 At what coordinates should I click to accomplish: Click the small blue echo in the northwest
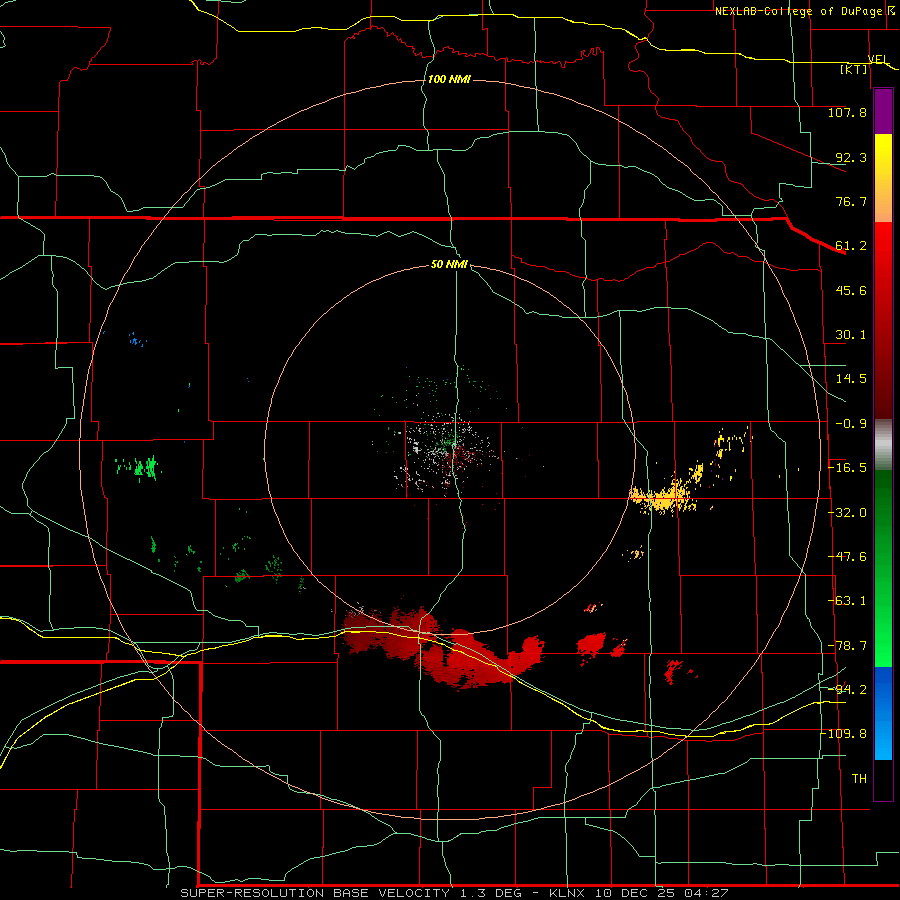point(138,340)
